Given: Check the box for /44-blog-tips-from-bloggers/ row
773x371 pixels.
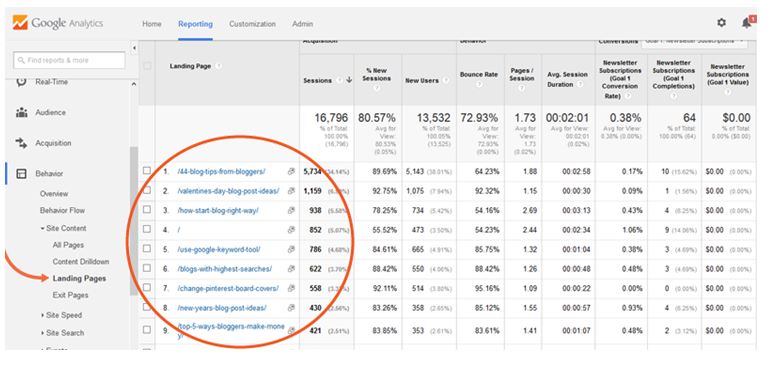Looking at the screenshot, I should pyautogui.click(x=147, y=171).
